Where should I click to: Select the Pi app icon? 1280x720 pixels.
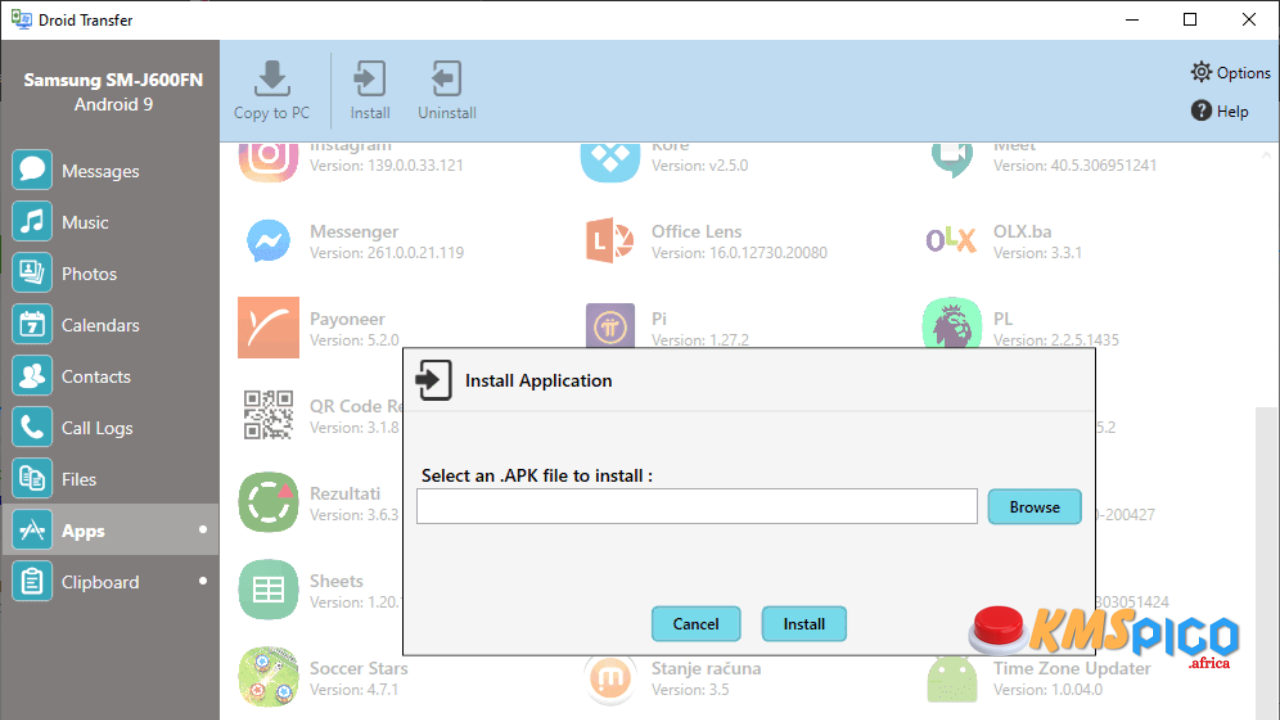[x=610, y=326]
